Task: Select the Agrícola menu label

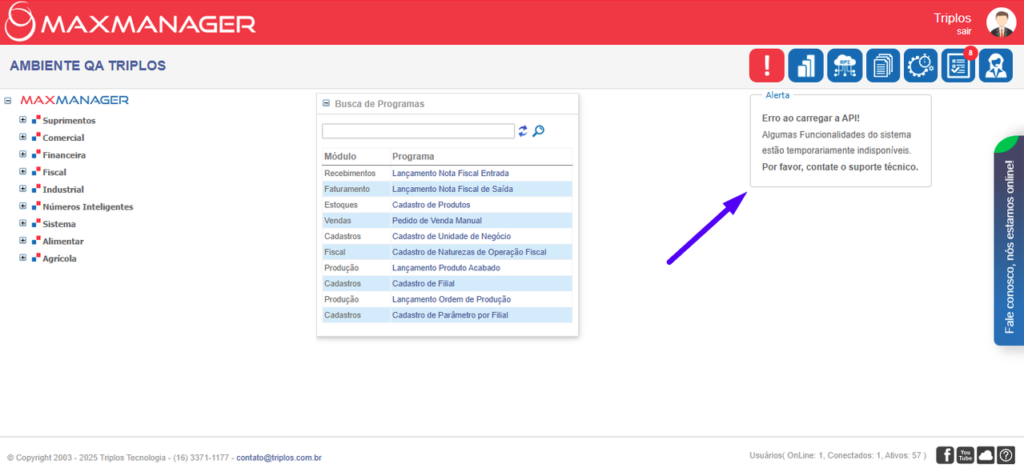Action: (x=59, y=258)
